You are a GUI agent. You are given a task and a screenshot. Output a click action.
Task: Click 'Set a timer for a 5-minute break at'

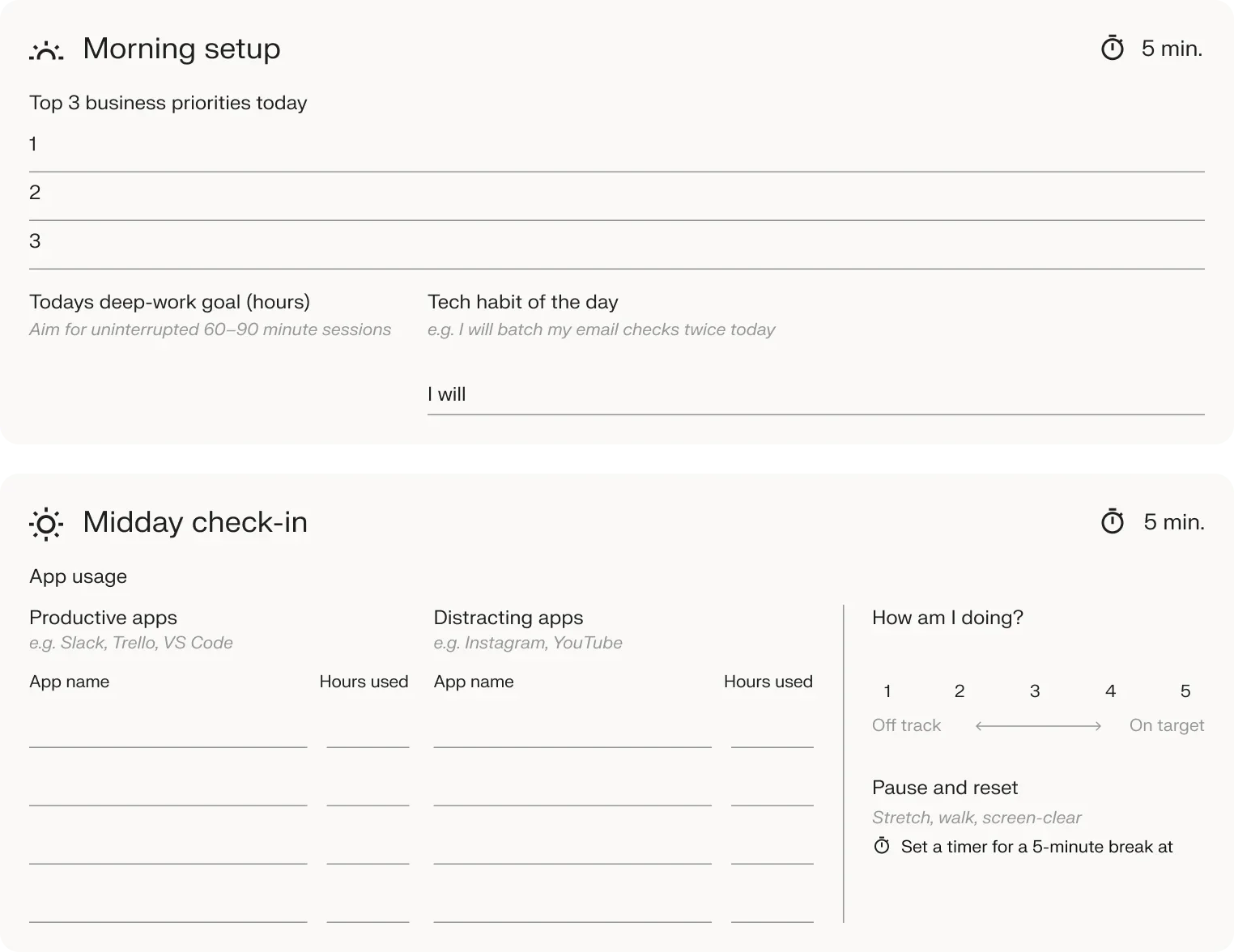pos(1036,847)
